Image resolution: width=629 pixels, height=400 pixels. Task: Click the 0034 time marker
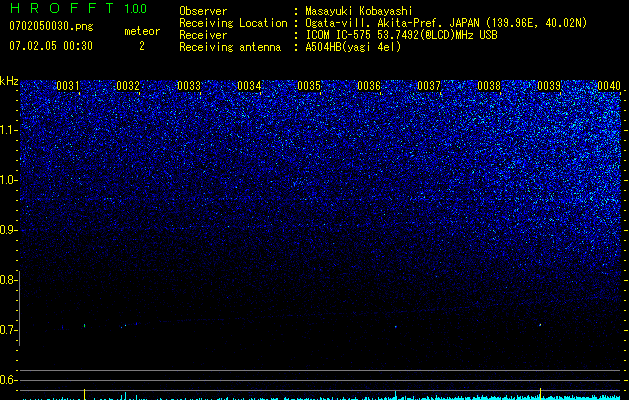tap(249, 86)
